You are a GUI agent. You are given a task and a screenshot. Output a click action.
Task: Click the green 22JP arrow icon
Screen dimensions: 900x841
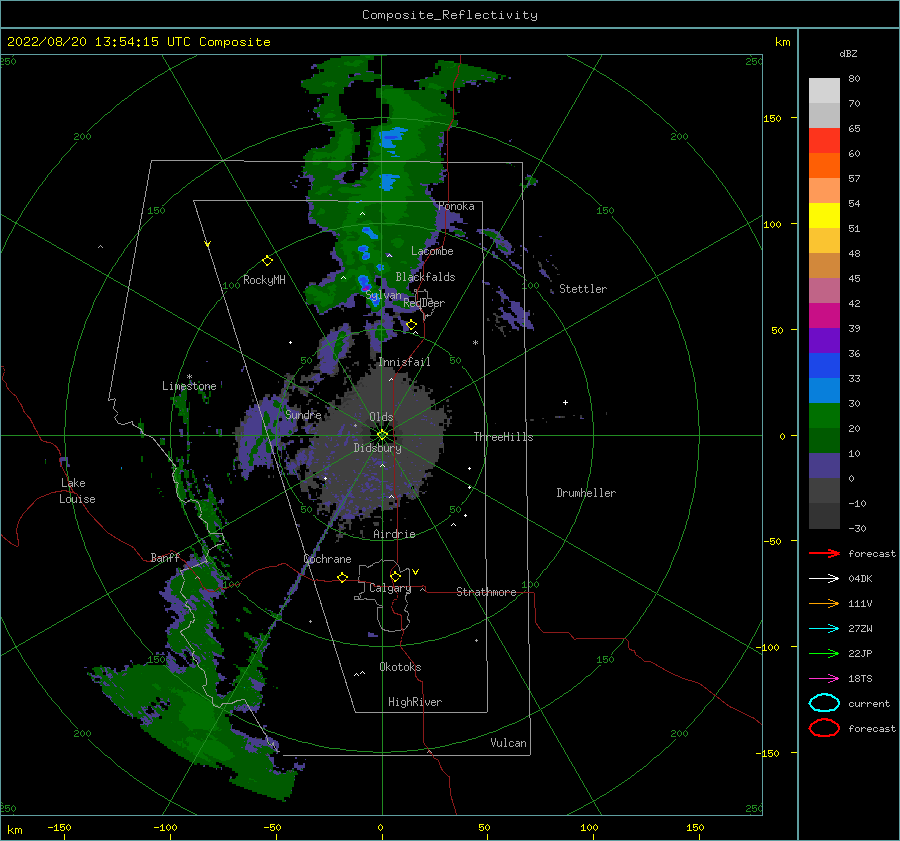[x=824, y=653]
